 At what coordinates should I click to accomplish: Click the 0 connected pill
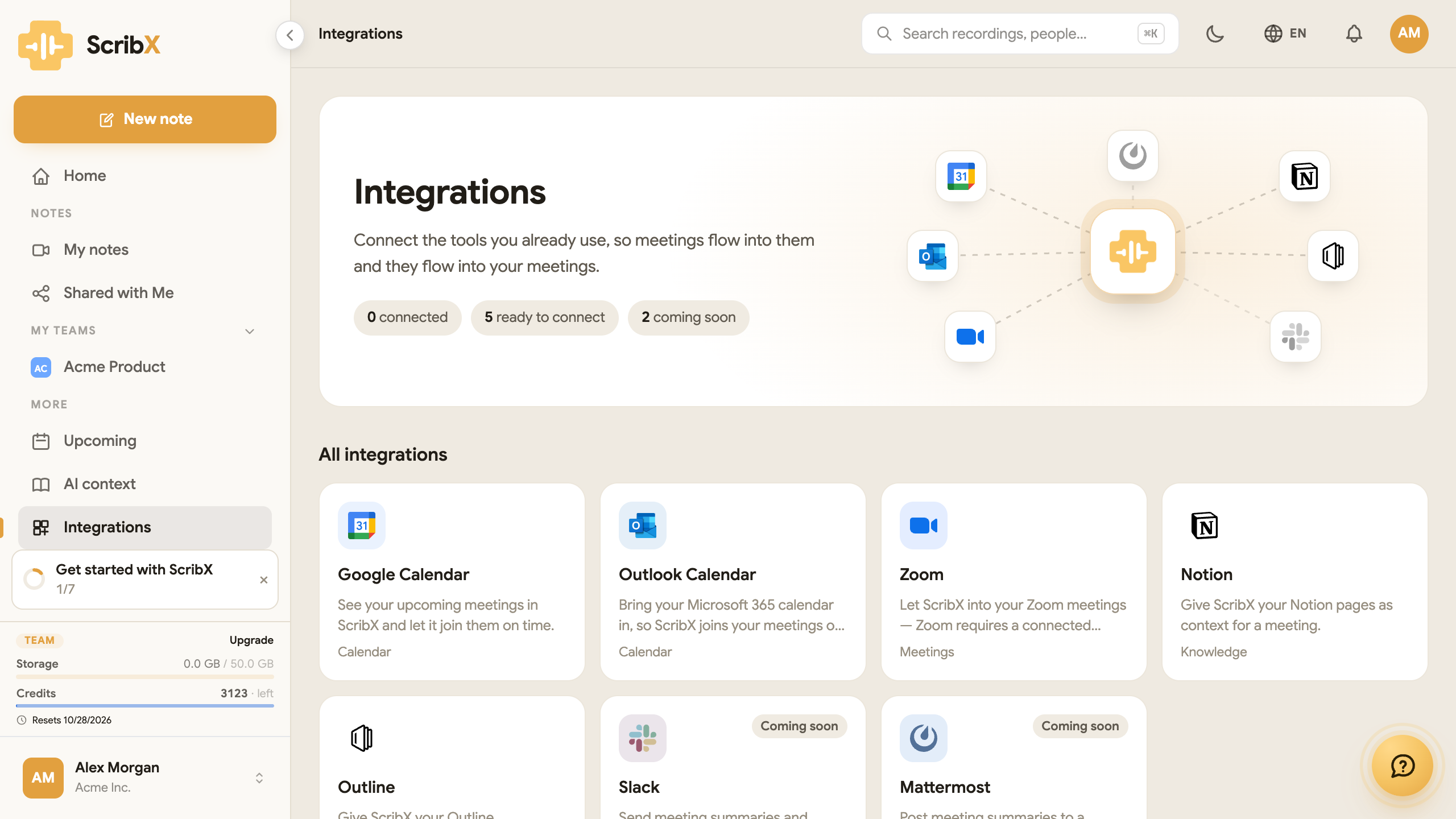(407, 317)
